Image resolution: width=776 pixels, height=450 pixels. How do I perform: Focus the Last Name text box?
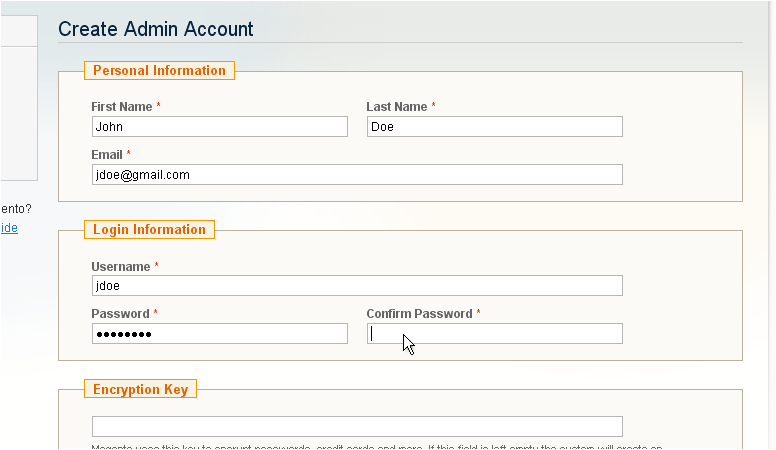coord(494,127)
